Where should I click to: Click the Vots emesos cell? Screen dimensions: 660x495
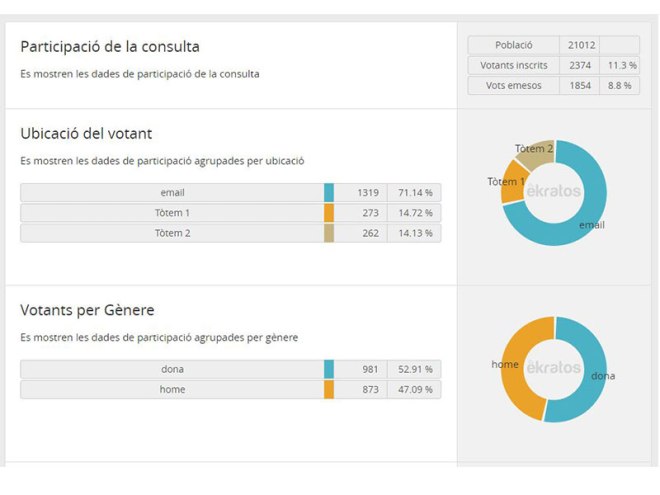click(514, 85)
